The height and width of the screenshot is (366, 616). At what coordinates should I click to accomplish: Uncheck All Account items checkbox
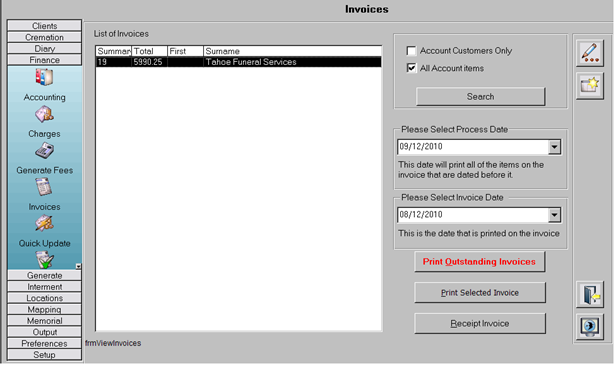(411, 68)
